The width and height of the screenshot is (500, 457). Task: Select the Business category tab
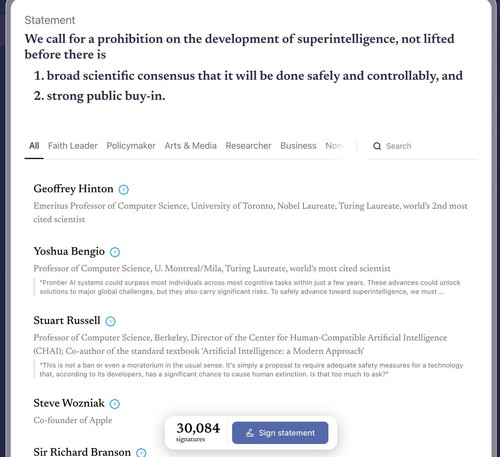click(298, 146)
